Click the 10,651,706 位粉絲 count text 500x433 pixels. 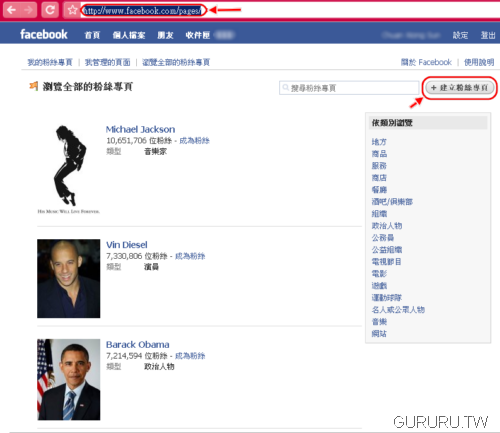tap(139, 141)
